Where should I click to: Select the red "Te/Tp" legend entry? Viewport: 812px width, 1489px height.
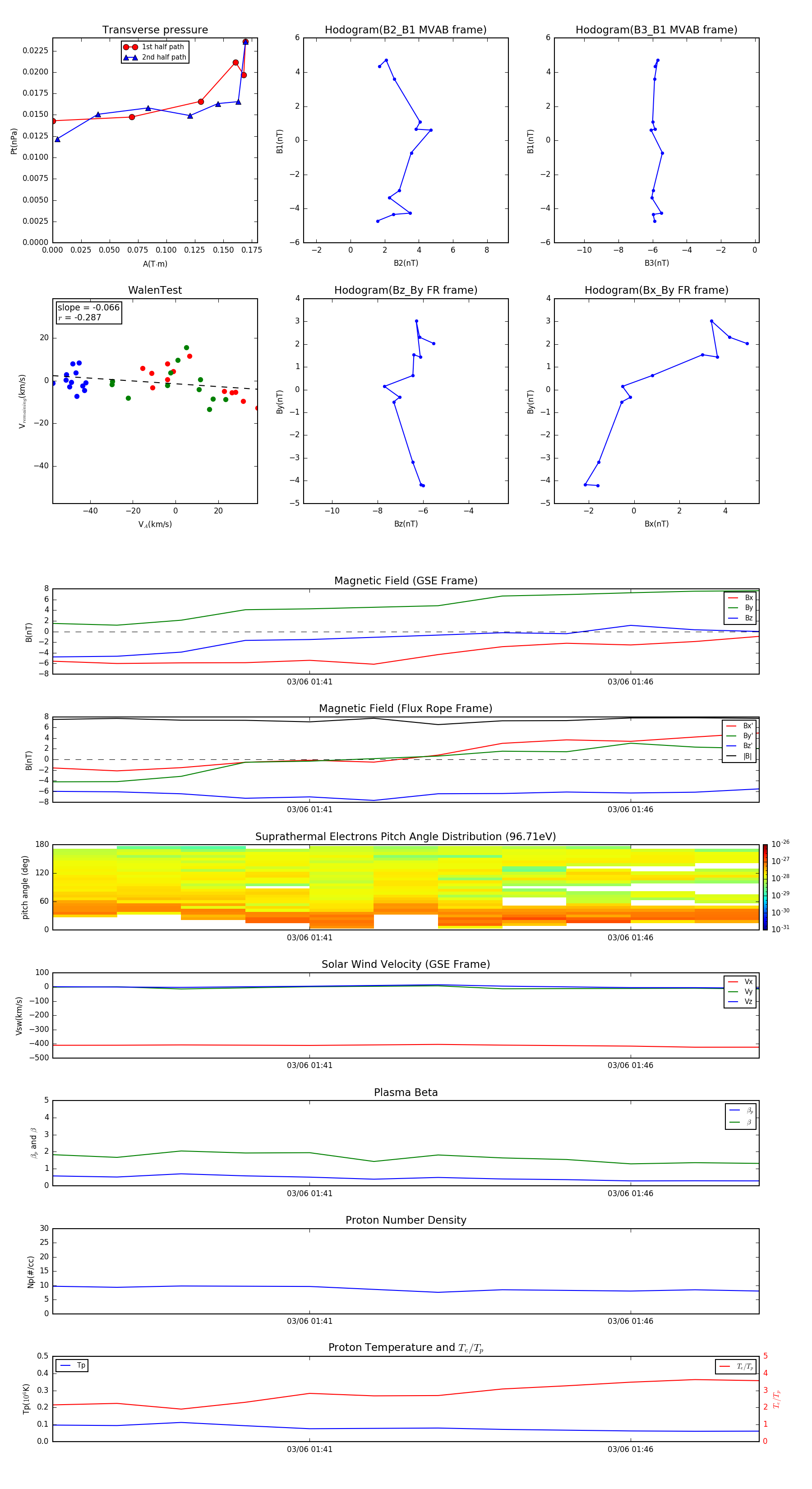736,1366
